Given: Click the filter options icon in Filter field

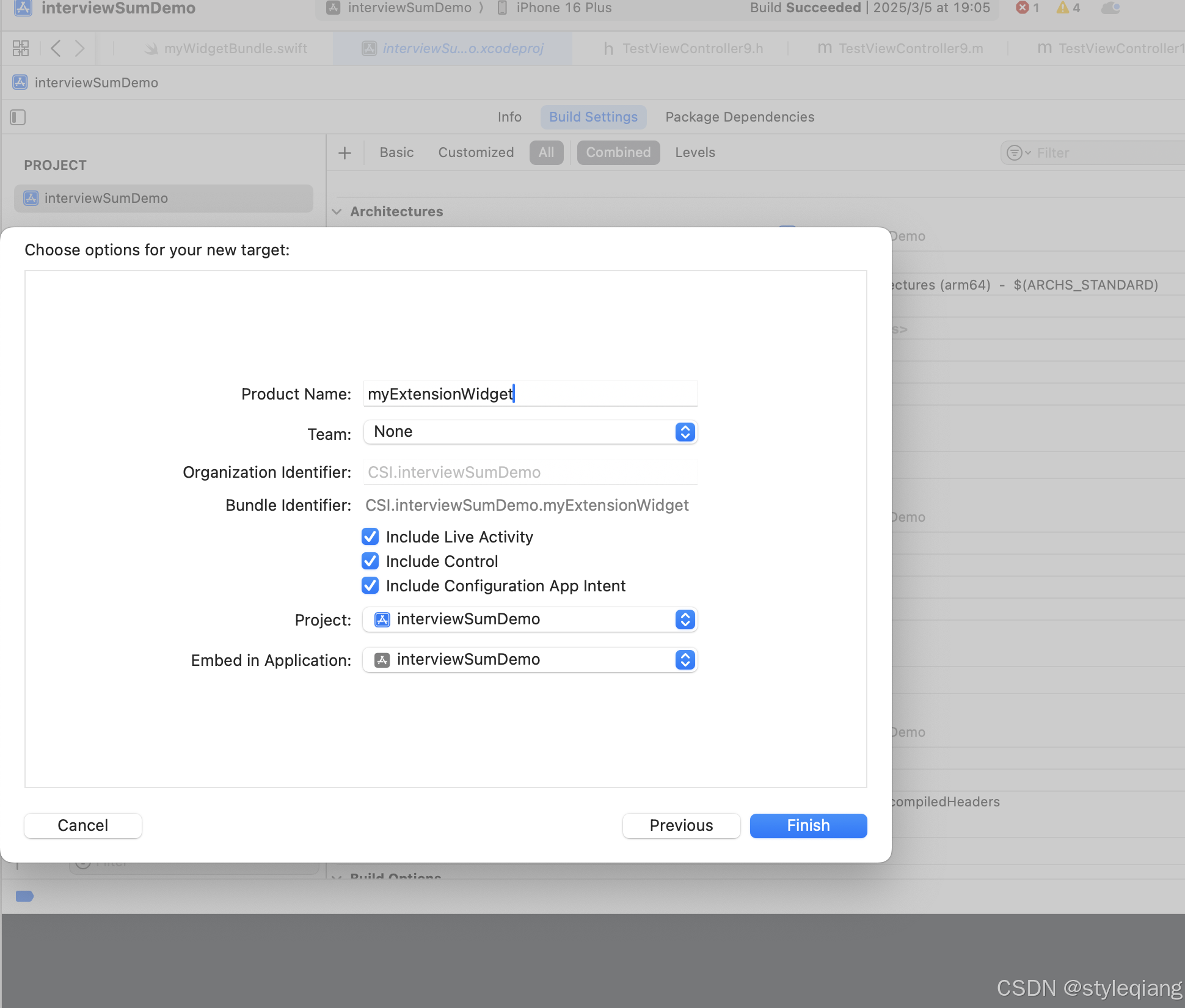Looking at the screenshot, I should click(x=1018, y=153).
